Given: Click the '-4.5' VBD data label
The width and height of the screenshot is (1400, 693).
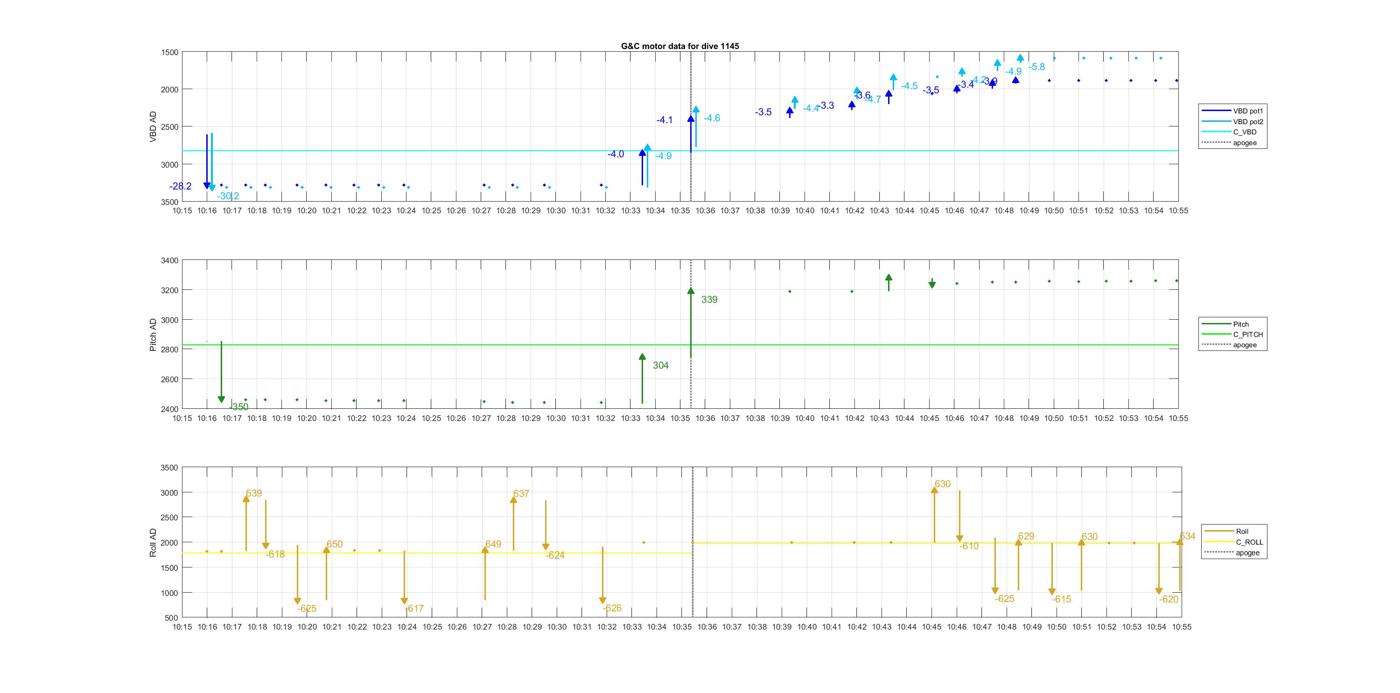Looking at the screenshot, I should 909,86.
